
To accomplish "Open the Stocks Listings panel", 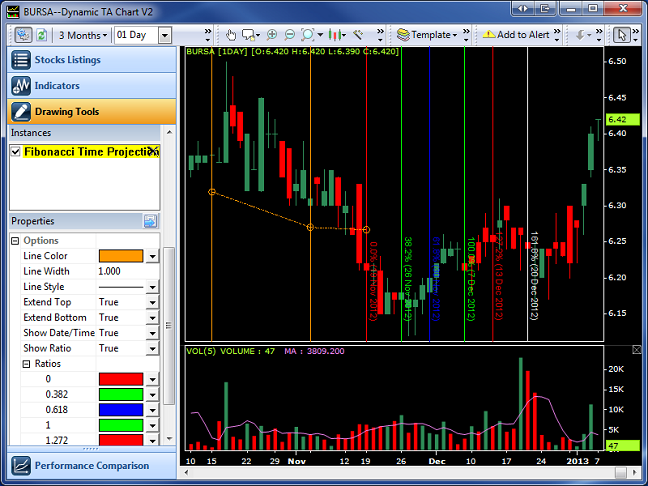I will coord(92,60).
